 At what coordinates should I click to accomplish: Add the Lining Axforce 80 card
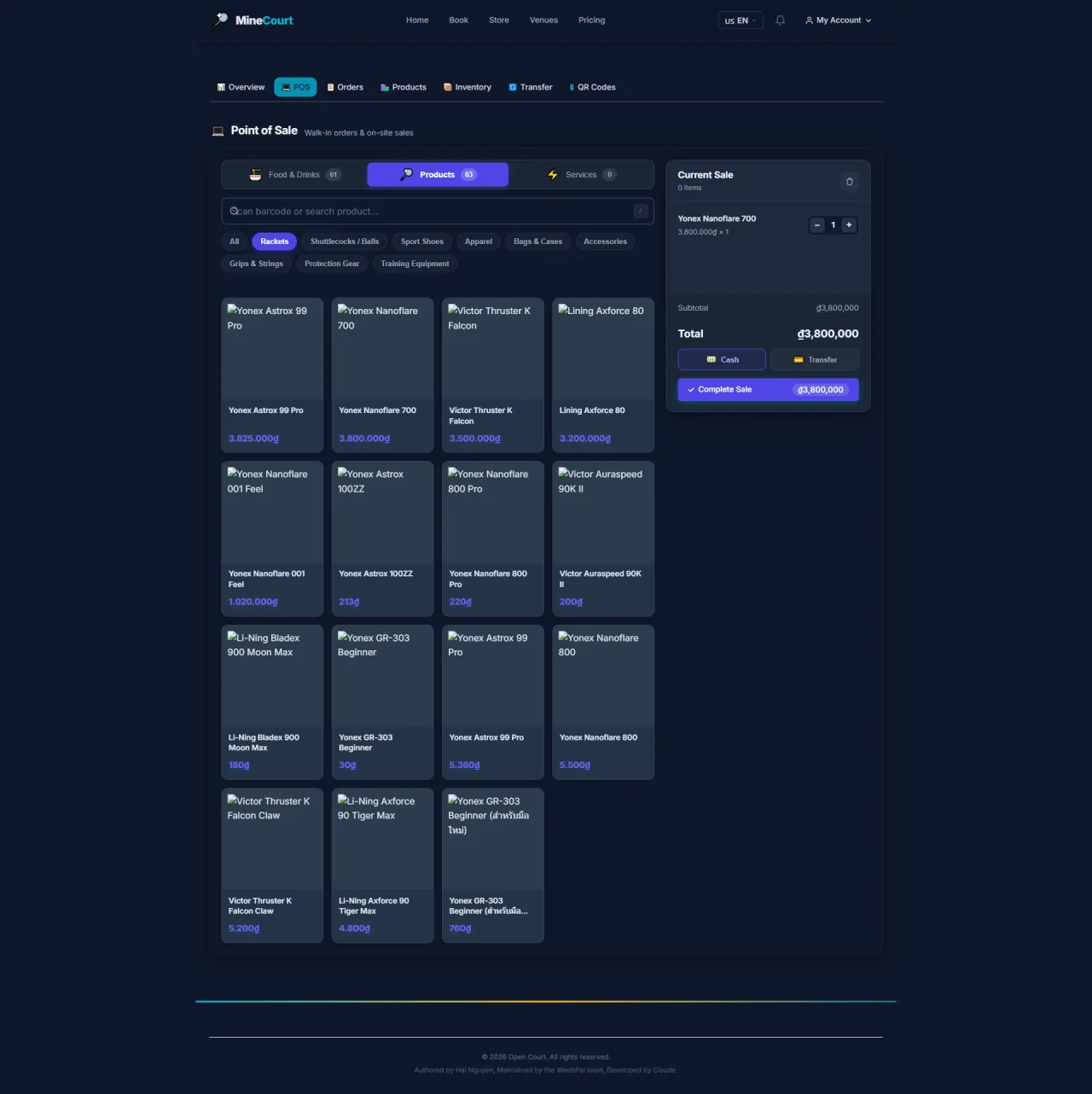pos(603,375)
